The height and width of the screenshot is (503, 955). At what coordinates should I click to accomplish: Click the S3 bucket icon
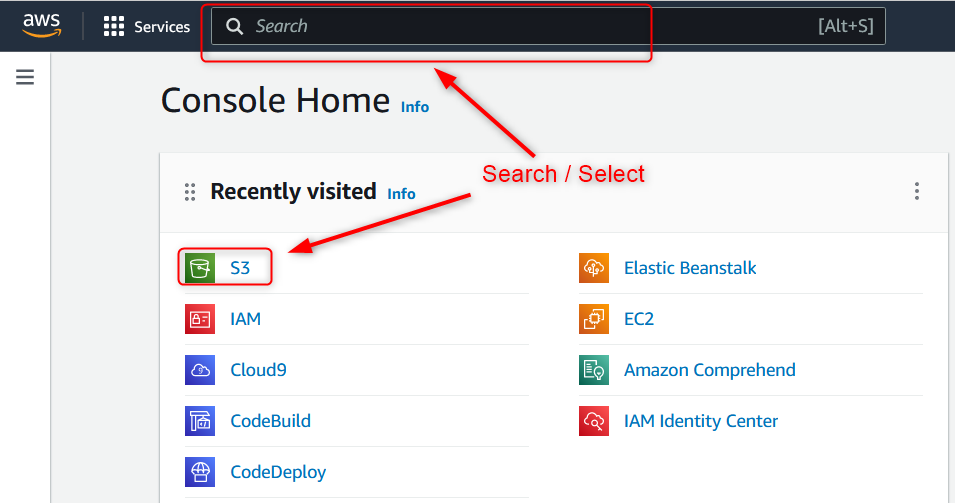click(200, 268)
